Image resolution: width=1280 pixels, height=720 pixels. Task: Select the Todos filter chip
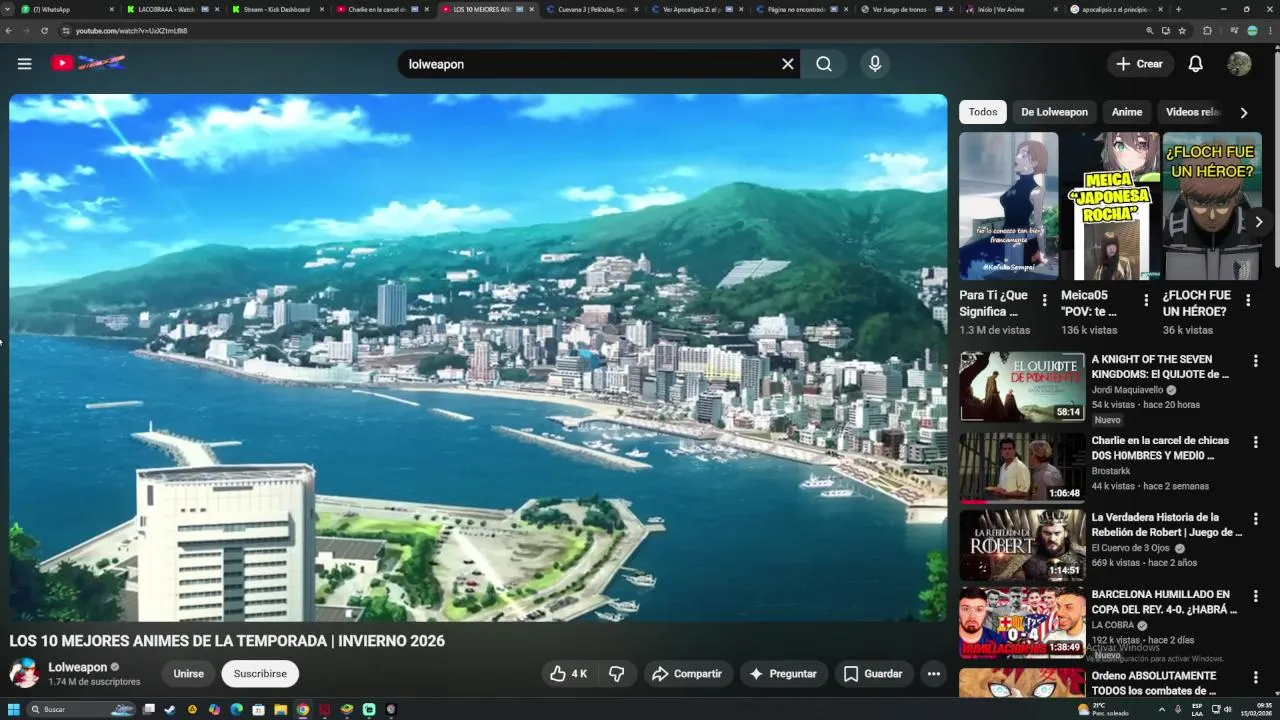[983, 112]
